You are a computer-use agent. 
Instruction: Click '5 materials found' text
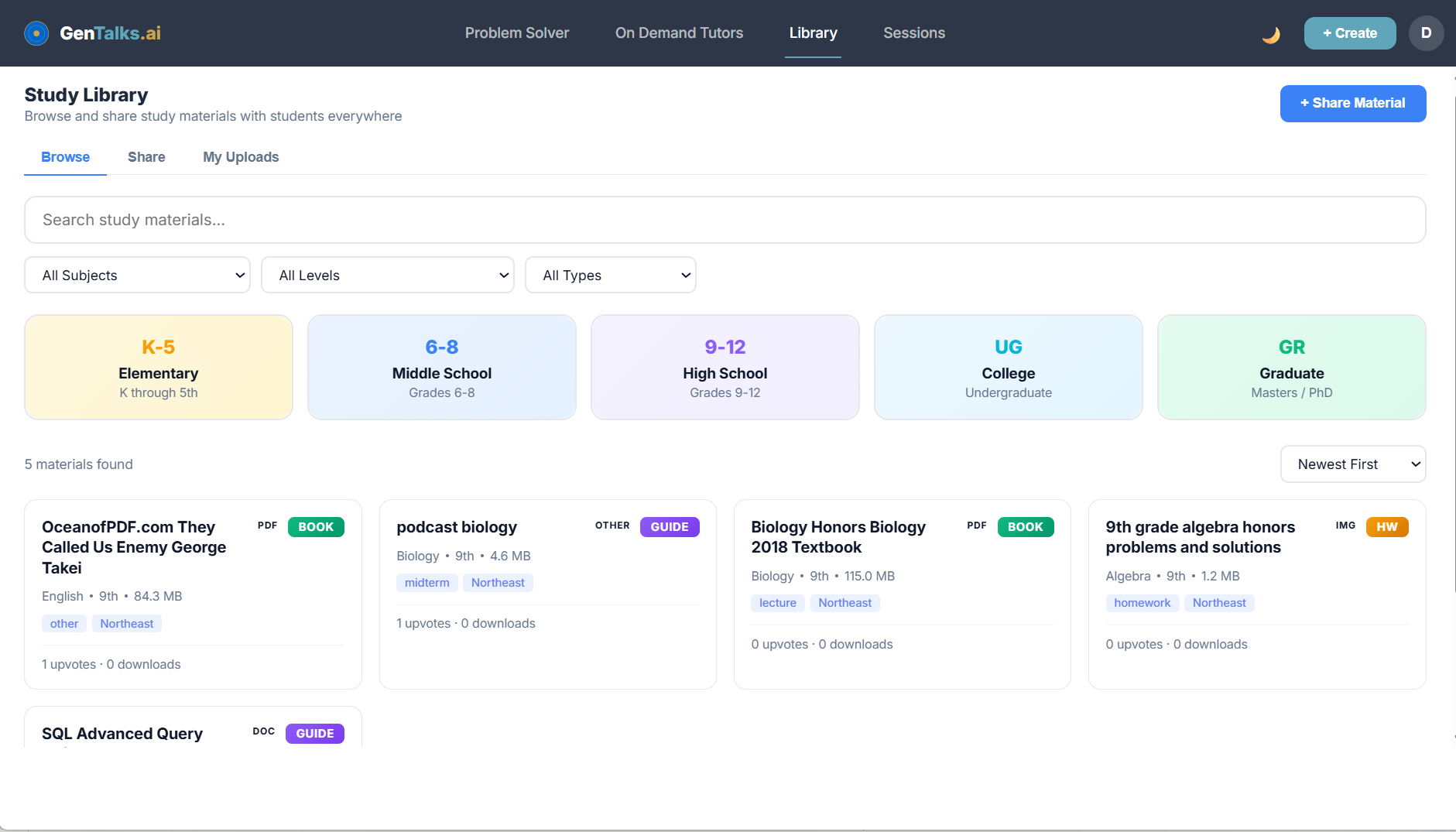pos(79,464)
